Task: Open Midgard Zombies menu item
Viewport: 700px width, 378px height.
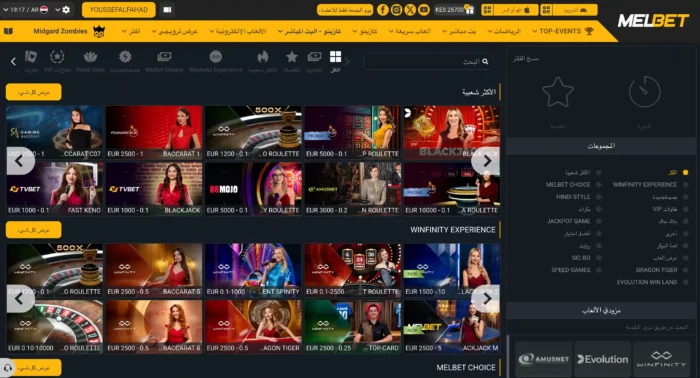Action: coord(60,31)
